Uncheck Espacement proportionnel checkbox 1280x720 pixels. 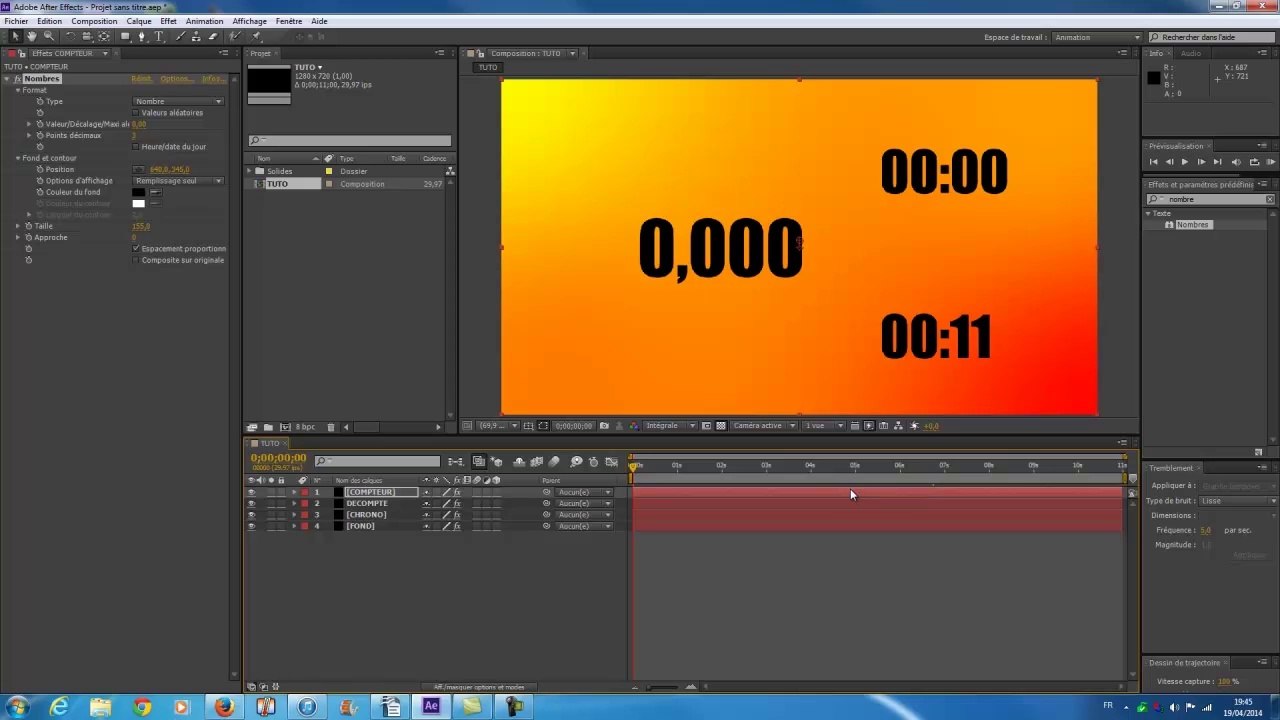click(136, 249)
